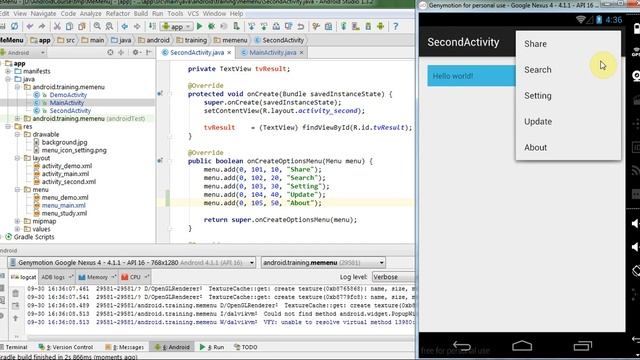Collapse the java folder in project tree
Image resolution: width=640 pixels, height=360 pixels.
click(8, 79)
